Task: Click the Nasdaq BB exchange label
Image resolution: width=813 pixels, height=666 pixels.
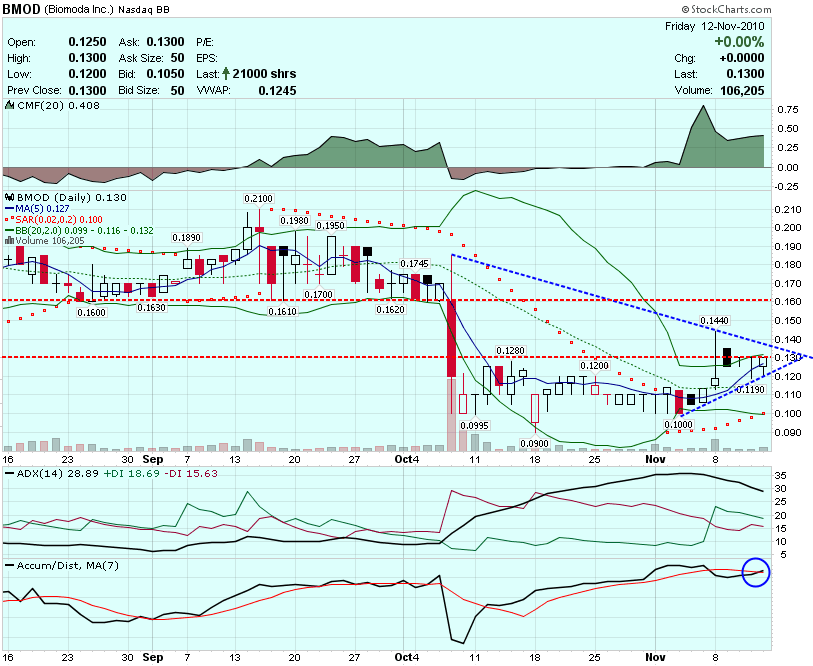Action: coord(144,10)
